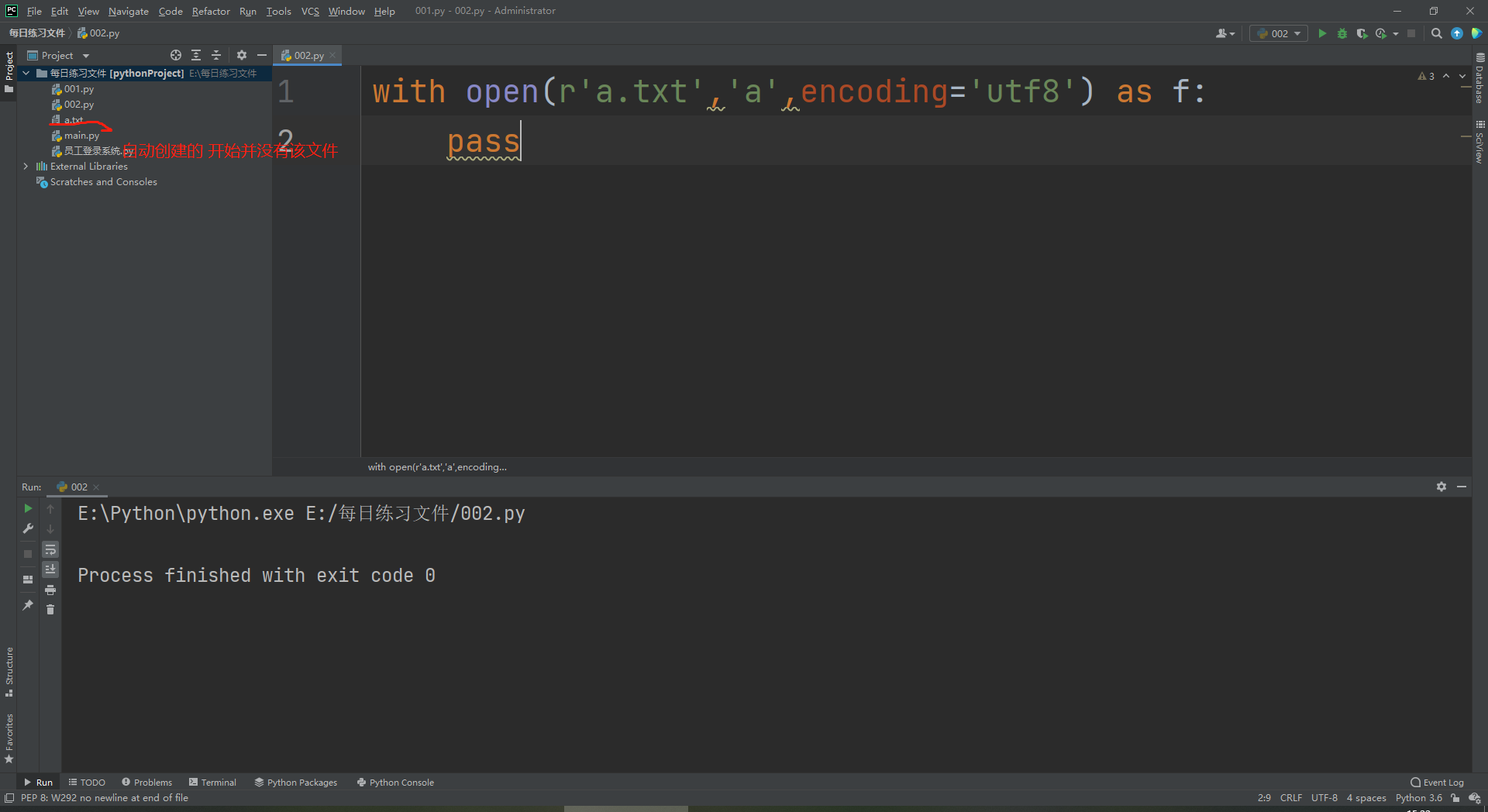Open the Python Packages tool window
The image size is (1488, 812).
click(x=296, y=783)
